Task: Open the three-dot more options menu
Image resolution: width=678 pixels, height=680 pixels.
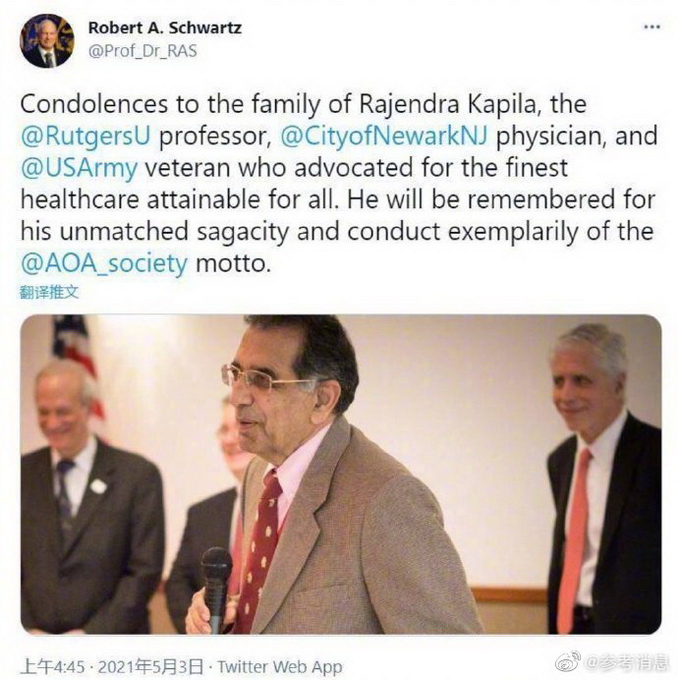Action: (x=652, y=27)
